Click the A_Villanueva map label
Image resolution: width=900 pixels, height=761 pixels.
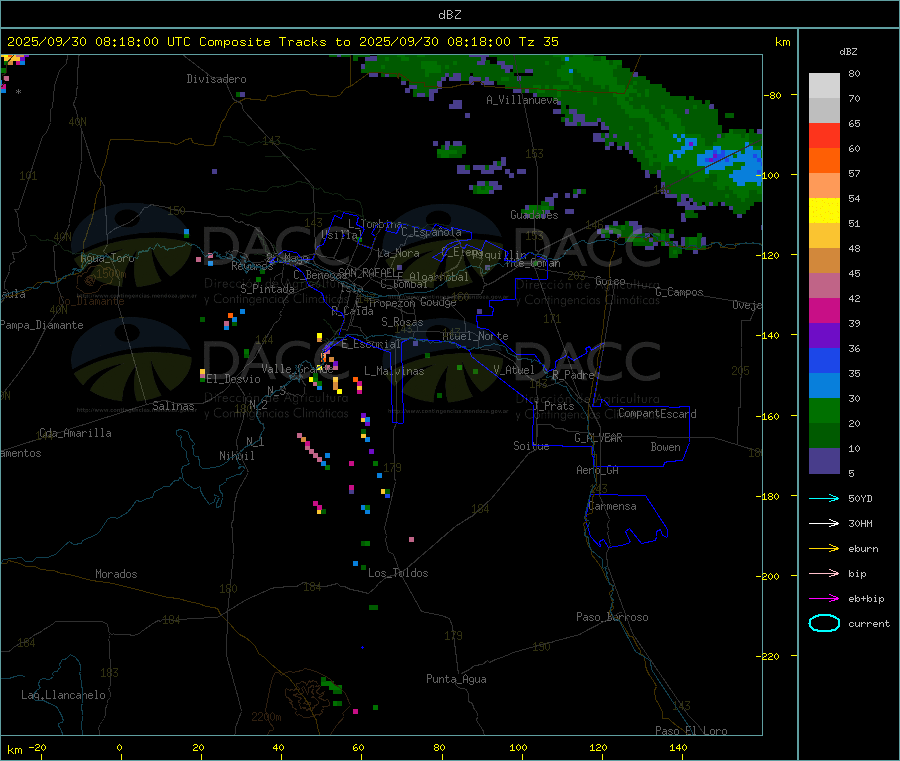pyautogui.click(x=522, y=100)
